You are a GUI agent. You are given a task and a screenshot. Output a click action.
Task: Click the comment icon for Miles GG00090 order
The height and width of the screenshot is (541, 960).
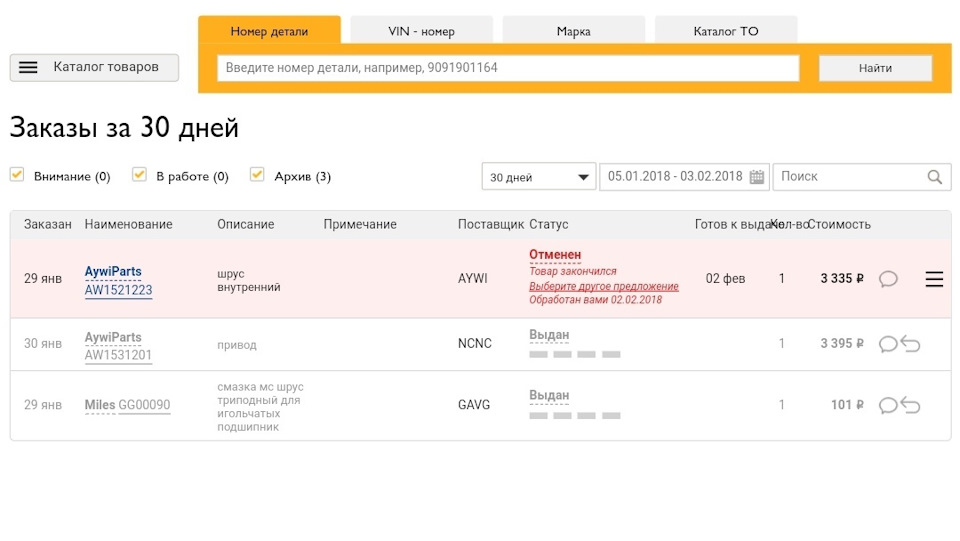887,405
